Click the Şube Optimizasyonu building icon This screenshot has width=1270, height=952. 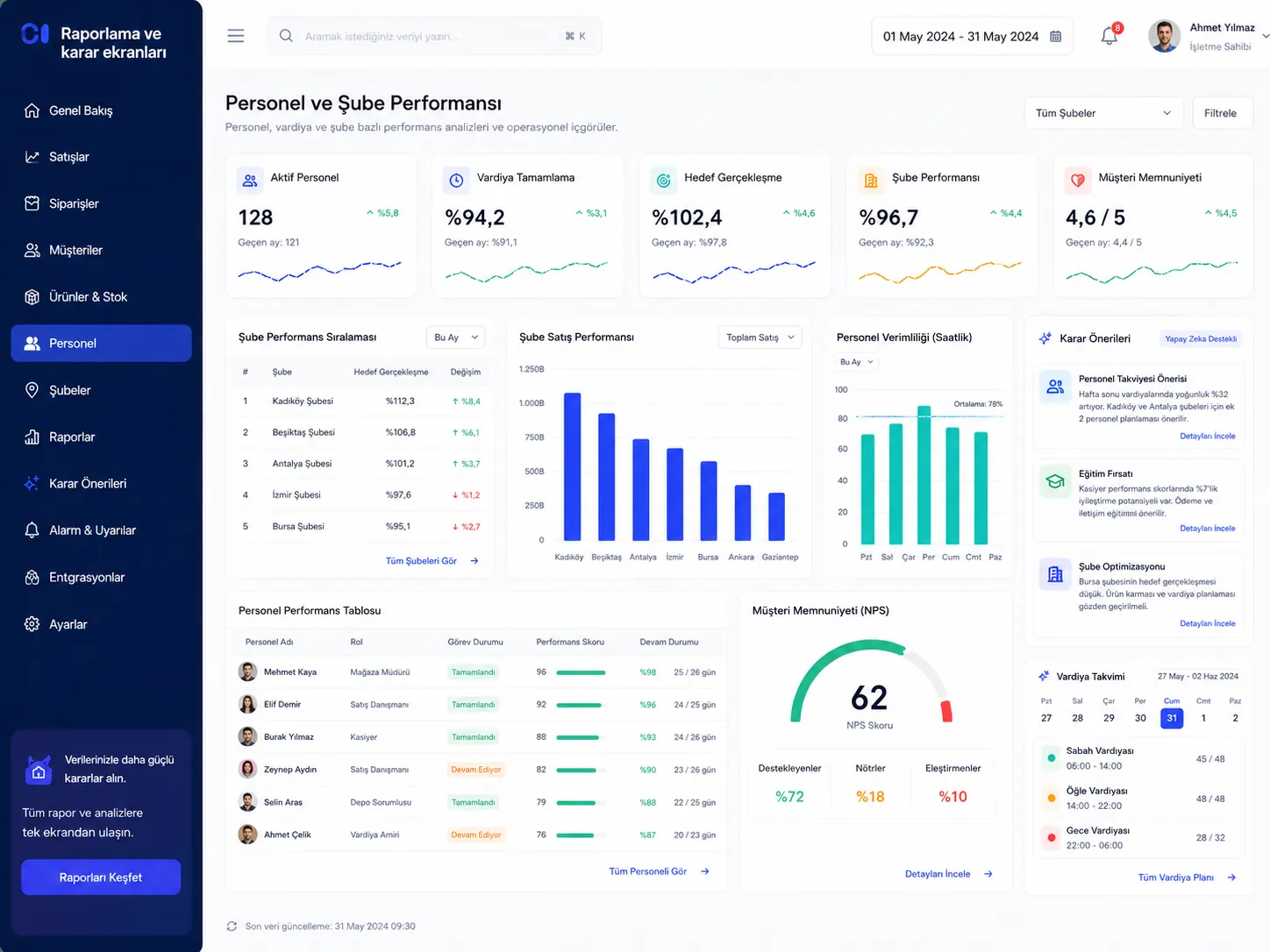[x=1055, y=574]
